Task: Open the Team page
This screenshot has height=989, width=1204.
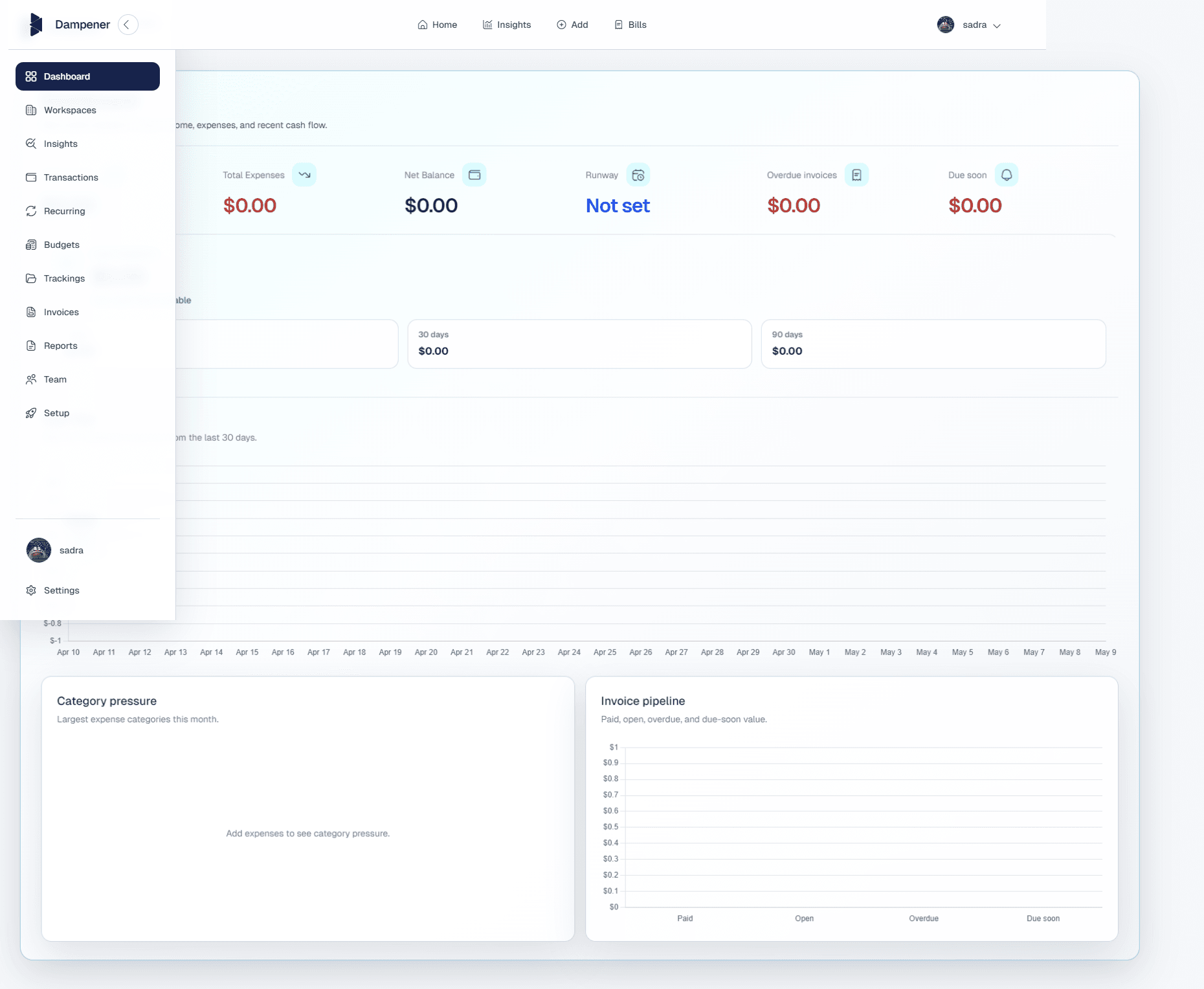Action: (x=87, y=379)
